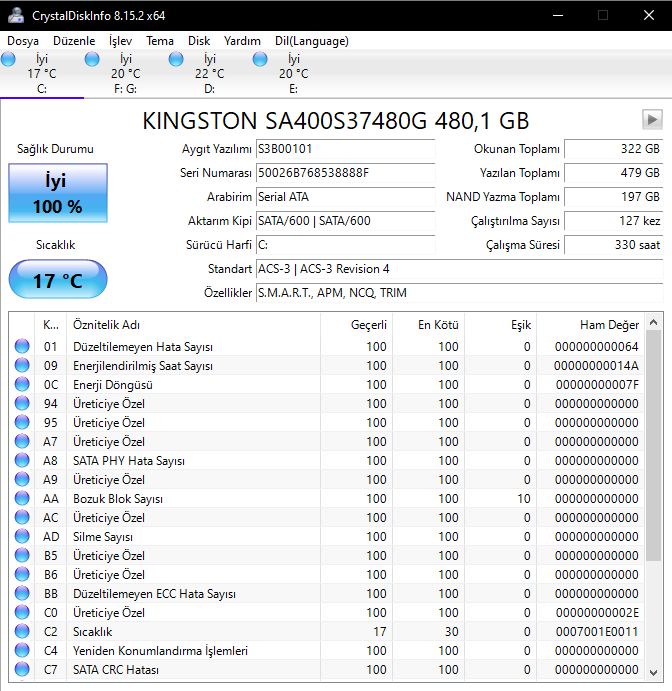Select the F: G: drive status orb
This screenshot has width=672, height=691.
(93, 60)
